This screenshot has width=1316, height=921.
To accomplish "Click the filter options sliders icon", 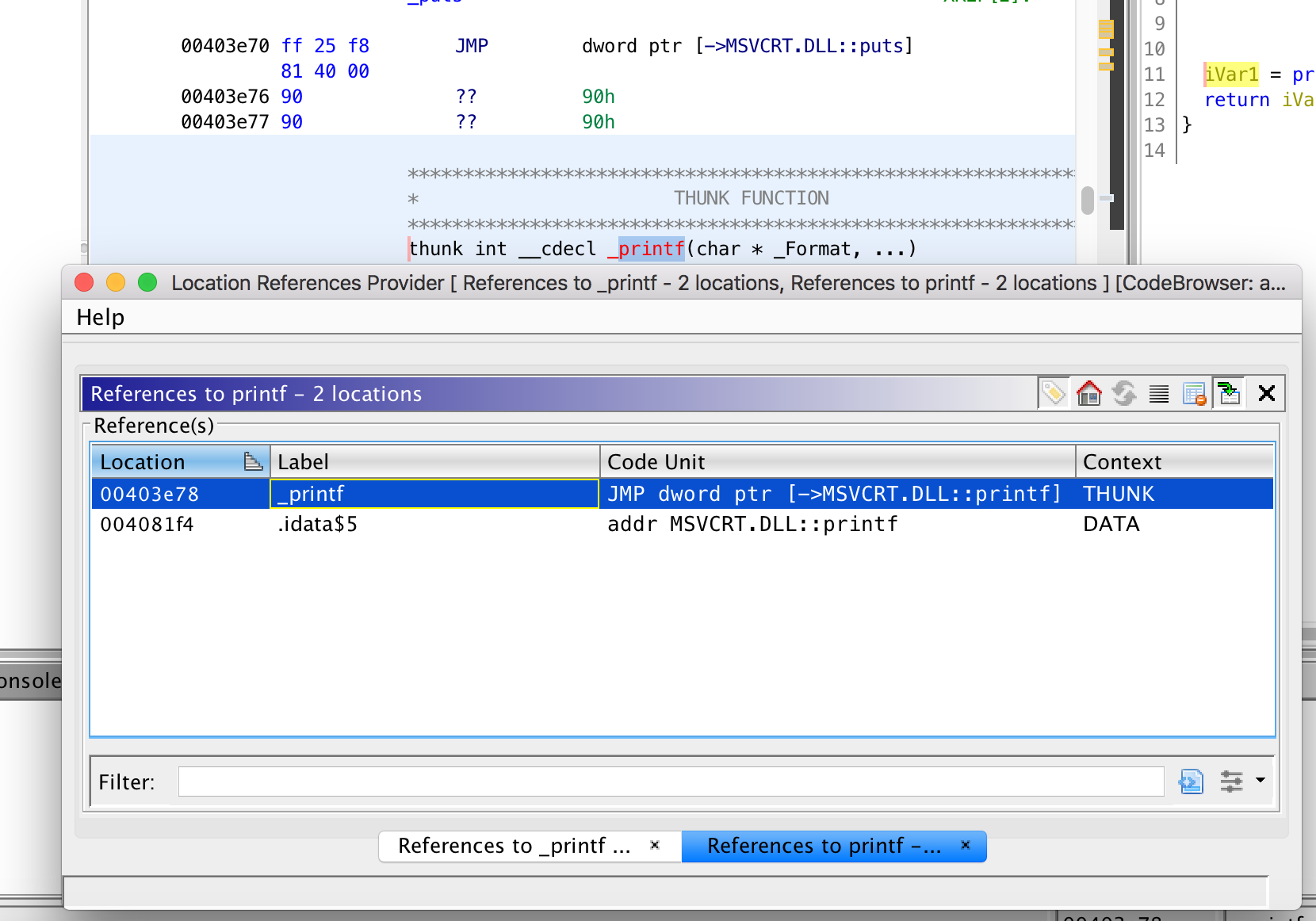I will (x=1231, y=782).
